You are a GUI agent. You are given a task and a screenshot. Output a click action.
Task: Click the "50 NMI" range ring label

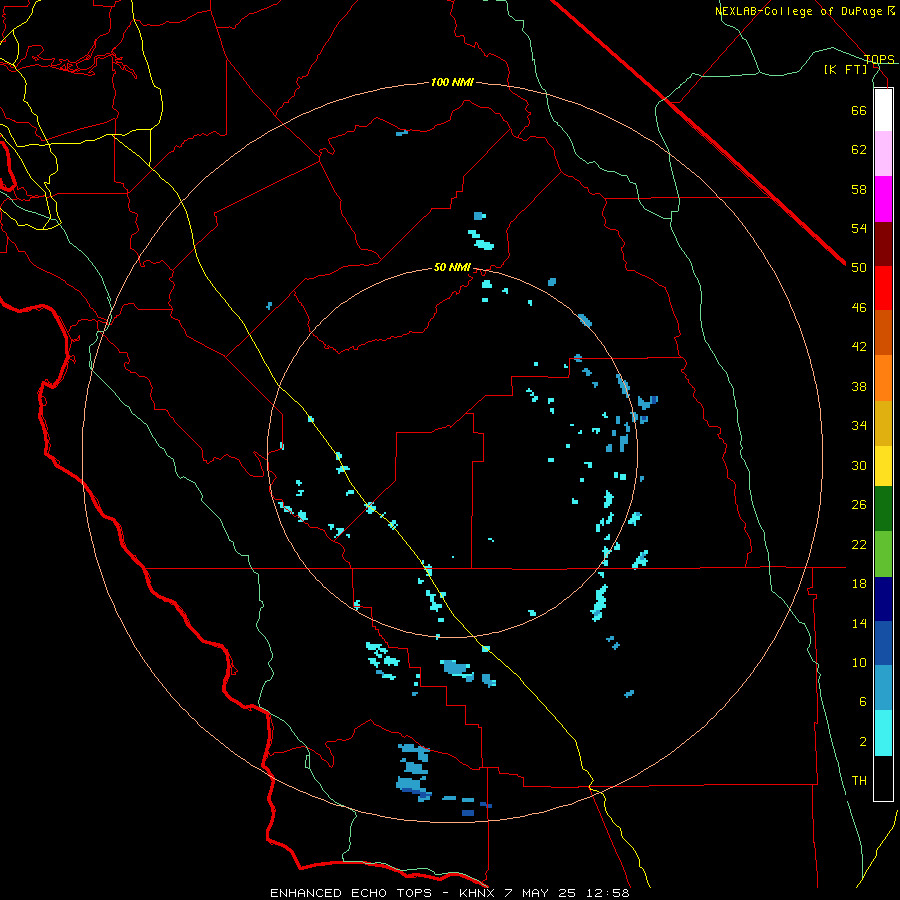pos(452,267)
